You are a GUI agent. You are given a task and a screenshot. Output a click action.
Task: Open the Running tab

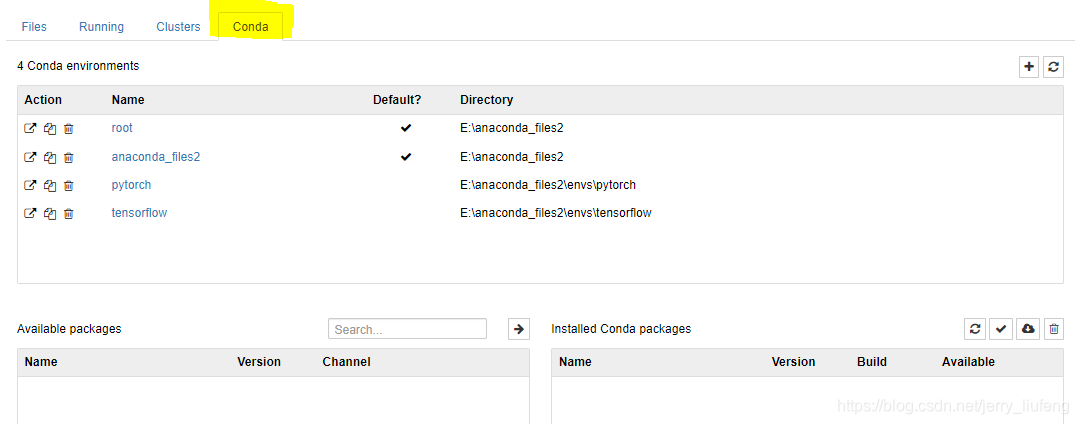(x=102, y=27)
